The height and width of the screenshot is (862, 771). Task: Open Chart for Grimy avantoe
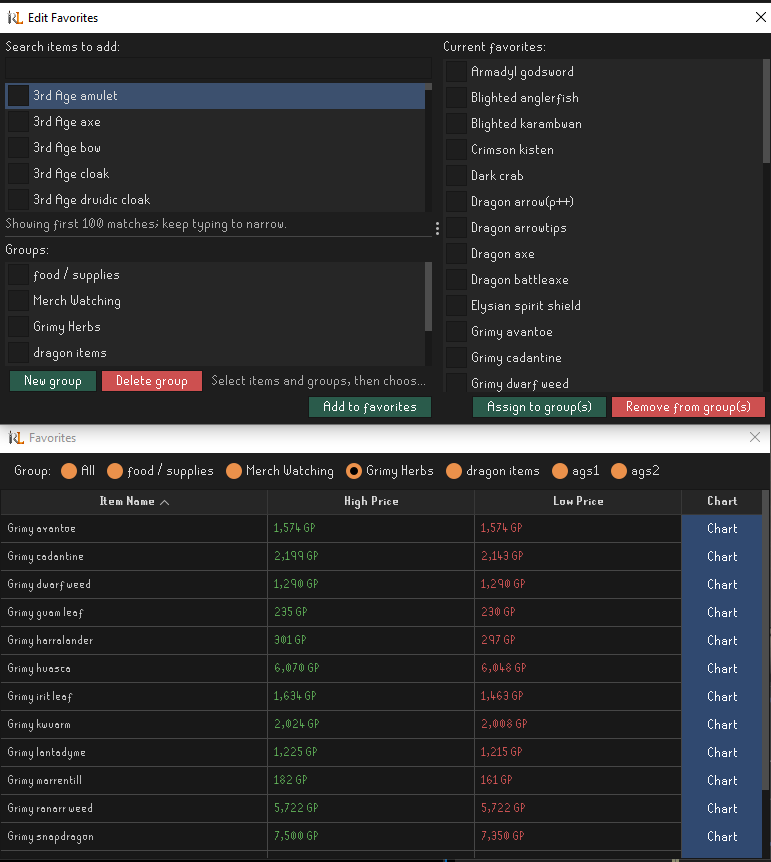722,528
